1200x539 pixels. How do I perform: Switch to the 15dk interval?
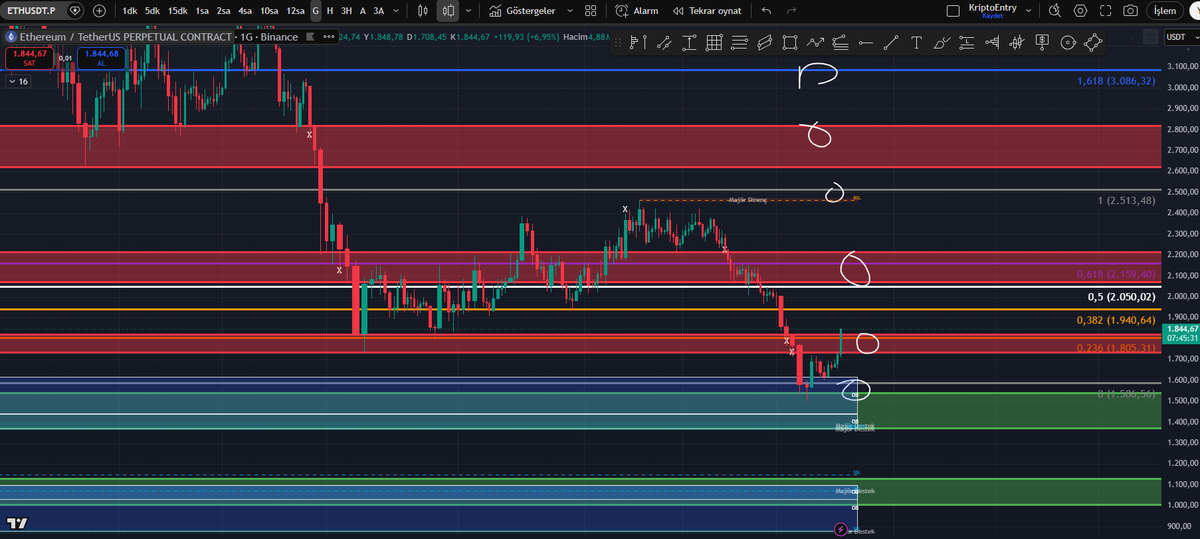[177, 10]
